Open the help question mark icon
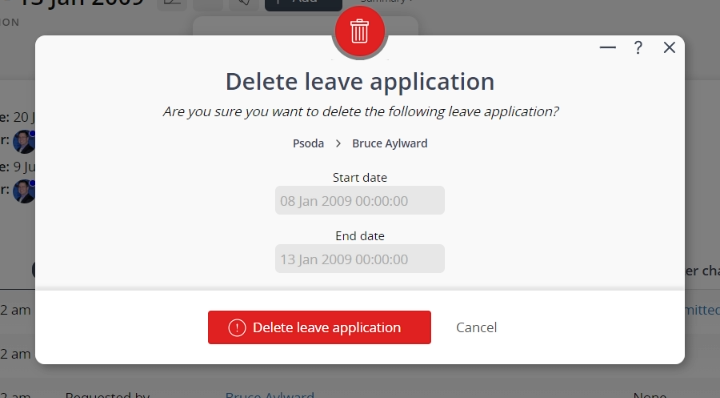This screenshot has width=720, height=398. [638, 47]
